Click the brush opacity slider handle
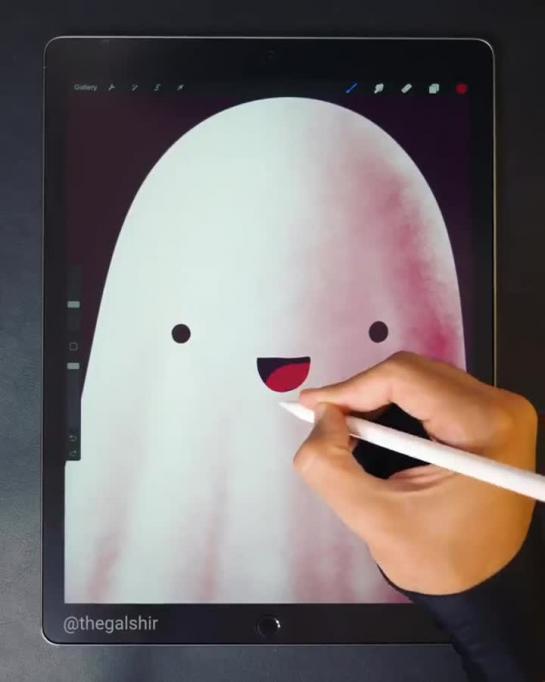545x682 pixels. tap(74, 366)
